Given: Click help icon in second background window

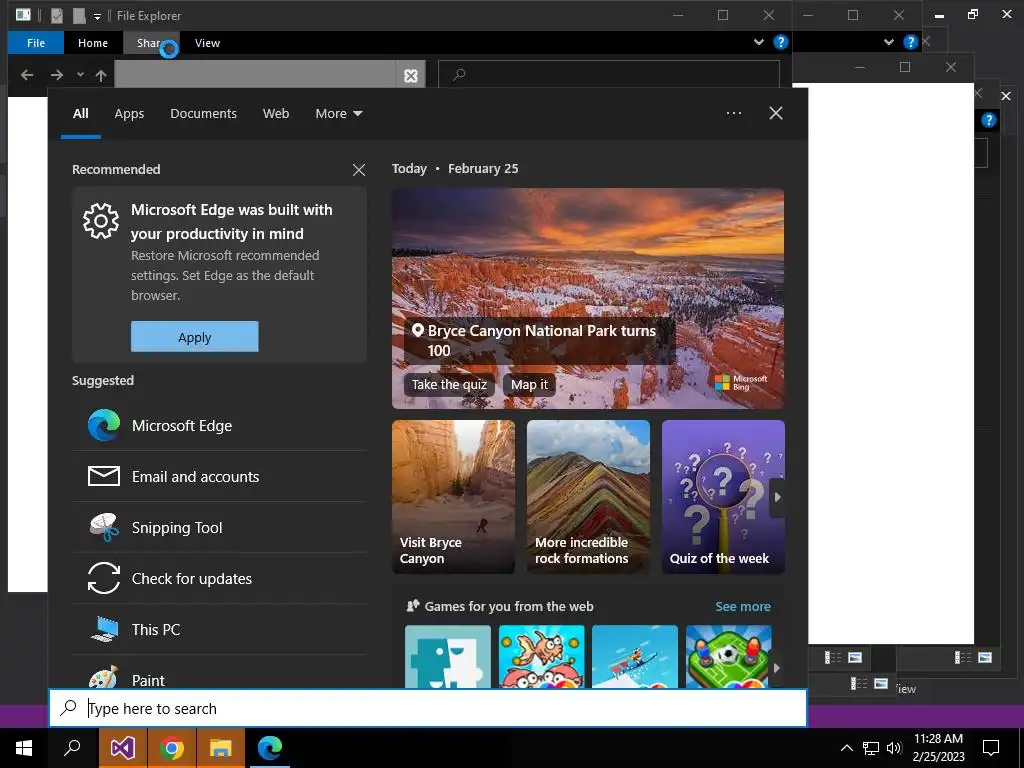Looking at the screenshot, I should pos(910,42).
